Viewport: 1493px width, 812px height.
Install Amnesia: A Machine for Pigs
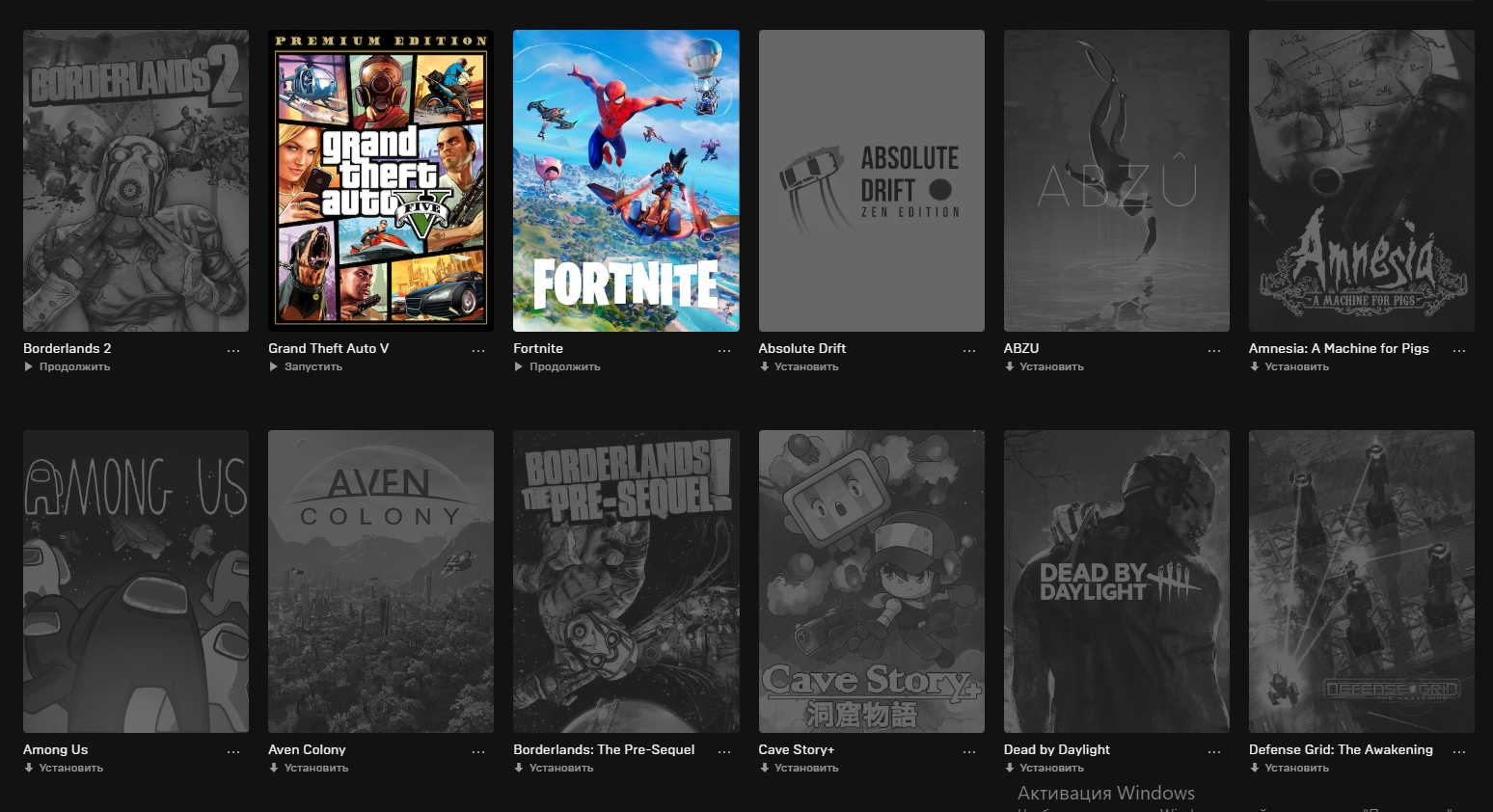(1289, 367)
